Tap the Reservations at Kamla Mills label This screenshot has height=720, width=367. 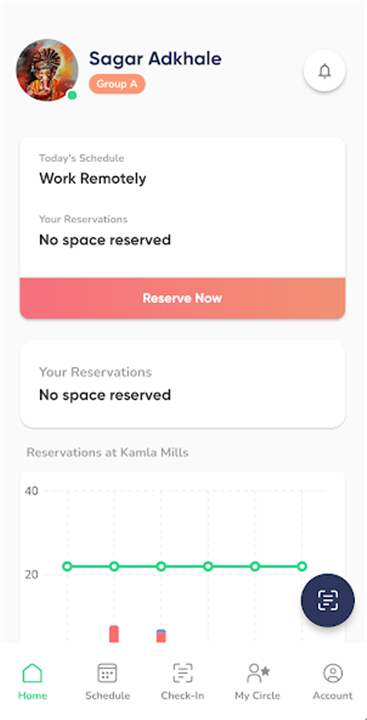(x=107, y=452)
